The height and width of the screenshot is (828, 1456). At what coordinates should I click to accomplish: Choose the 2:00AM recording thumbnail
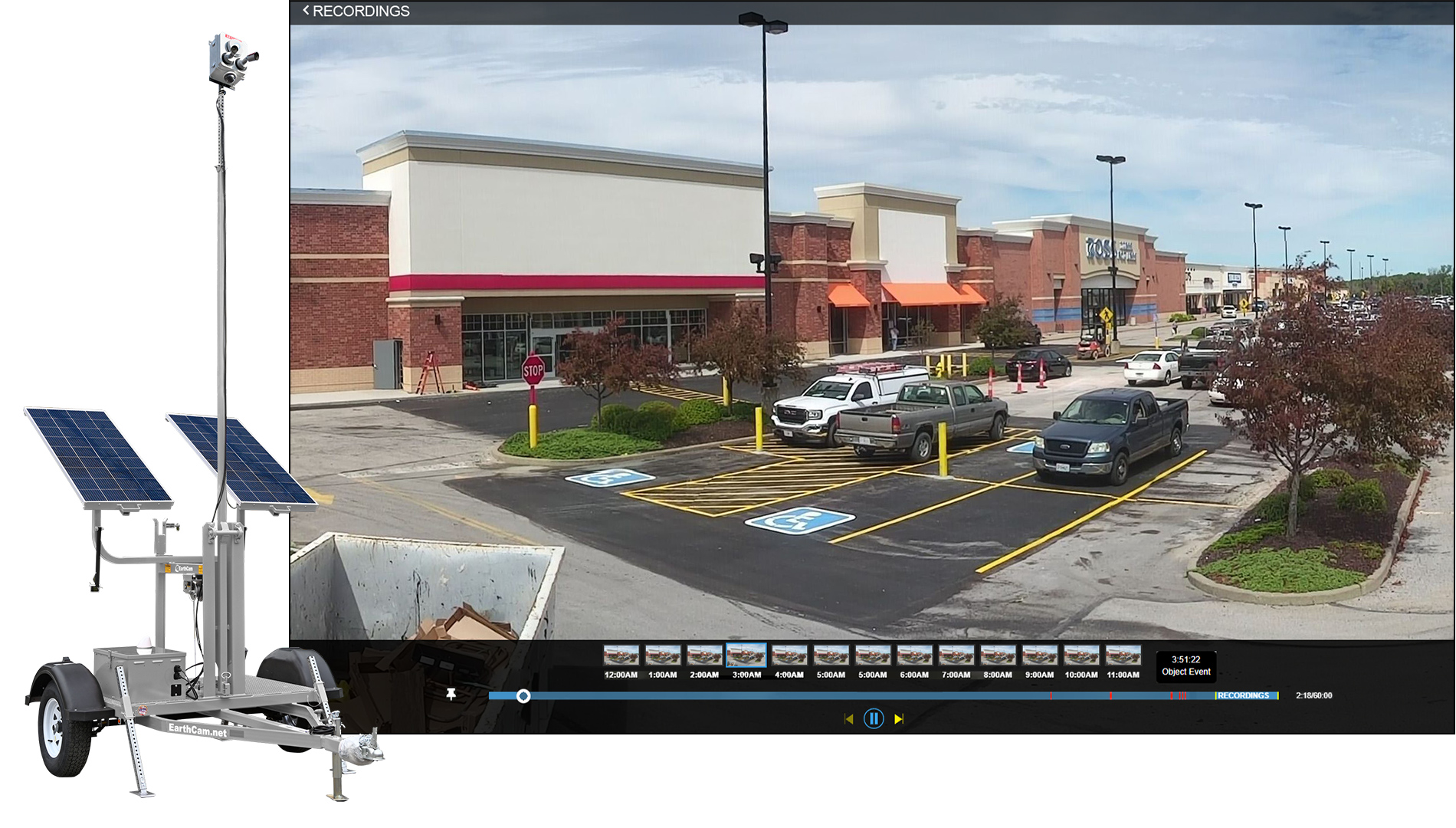(x=704, y=655)
